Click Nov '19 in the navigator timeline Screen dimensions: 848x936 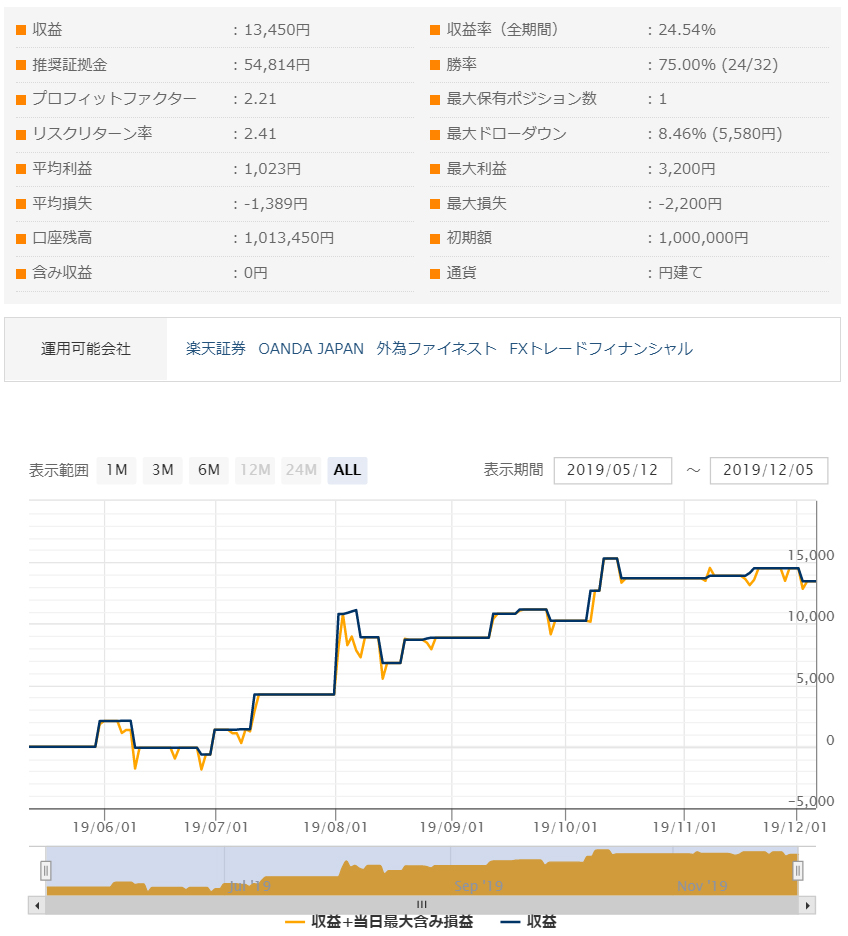[701, 886]
